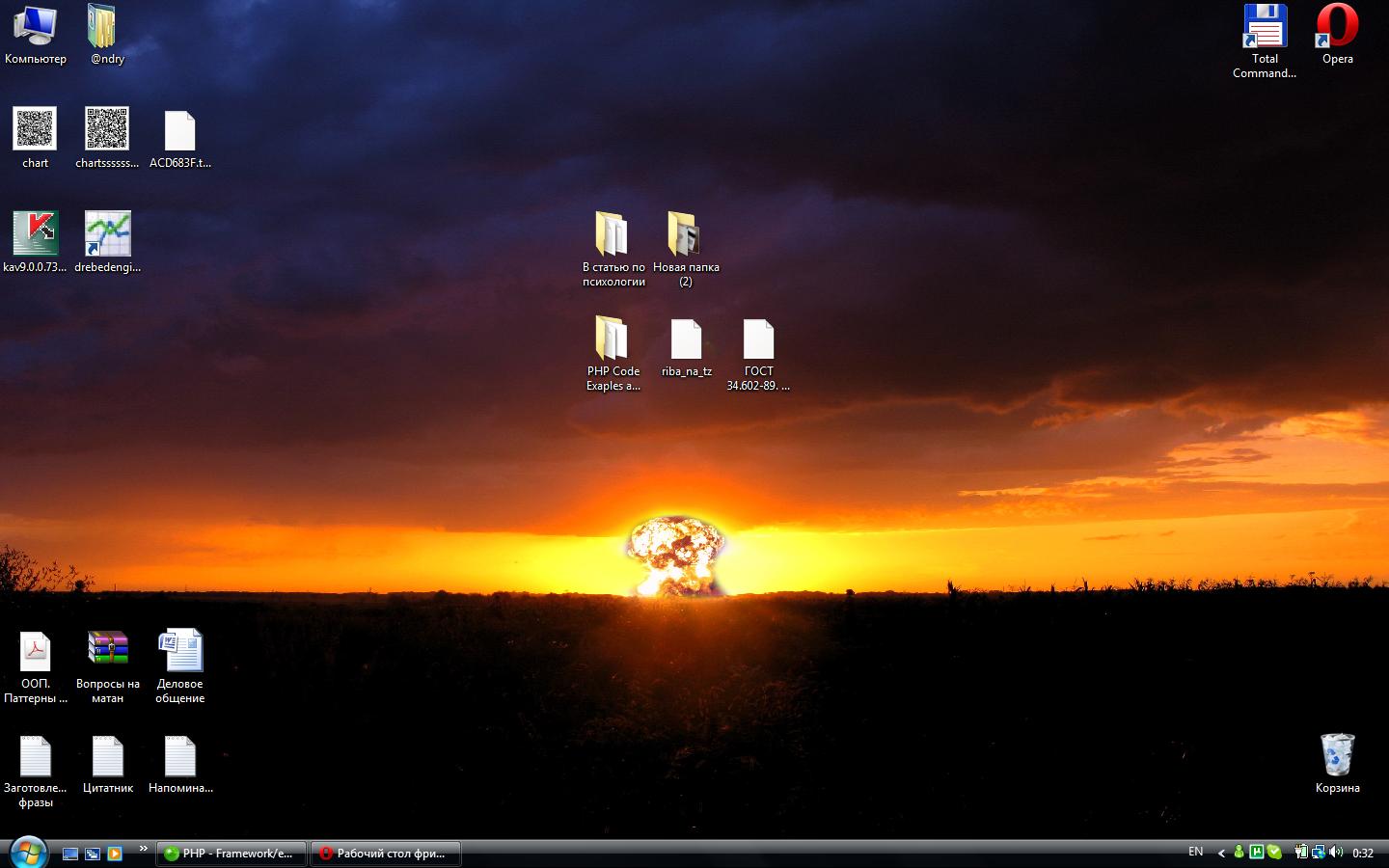
Task: Select the chart QR code image file
Action: 35,129
